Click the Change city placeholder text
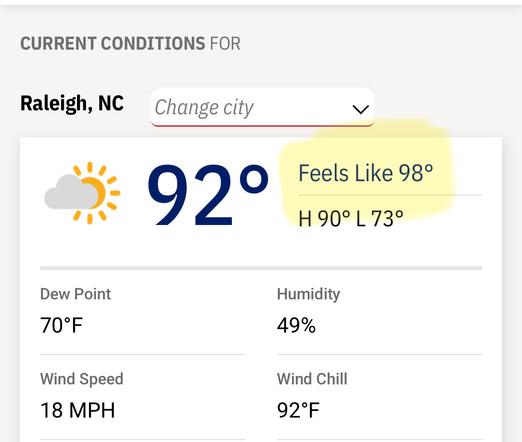This screenshot has height=442, width=522. (x=204, y=108)
